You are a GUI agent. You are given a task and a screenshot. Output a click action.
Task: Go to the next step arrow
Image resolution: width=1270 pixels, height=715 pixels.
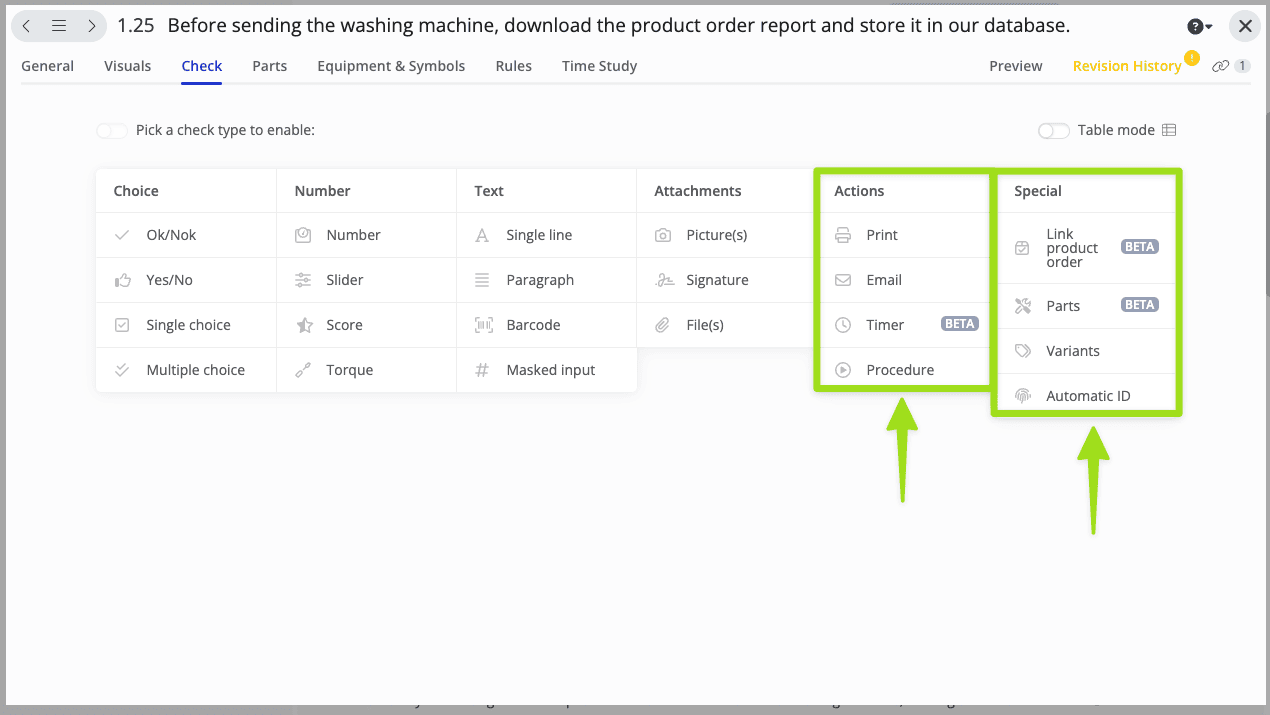[x=91, y=26]
